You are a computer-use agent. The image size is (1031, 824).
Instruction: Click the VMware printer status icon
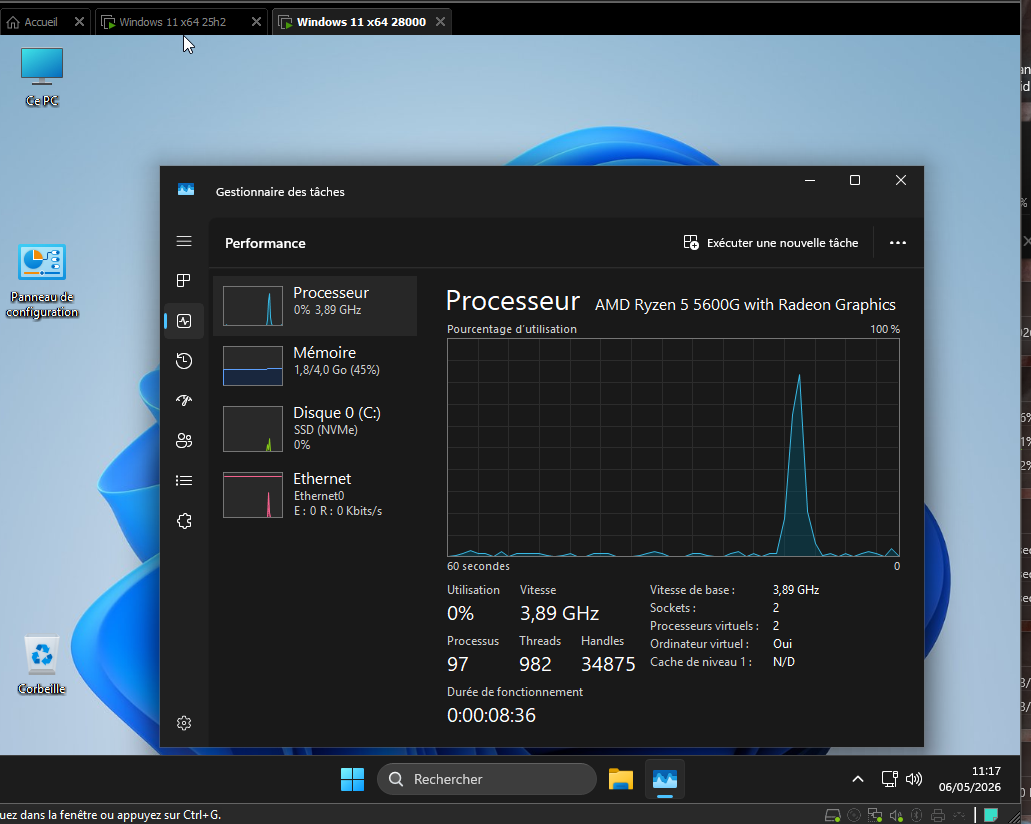[x=938, y=815]
